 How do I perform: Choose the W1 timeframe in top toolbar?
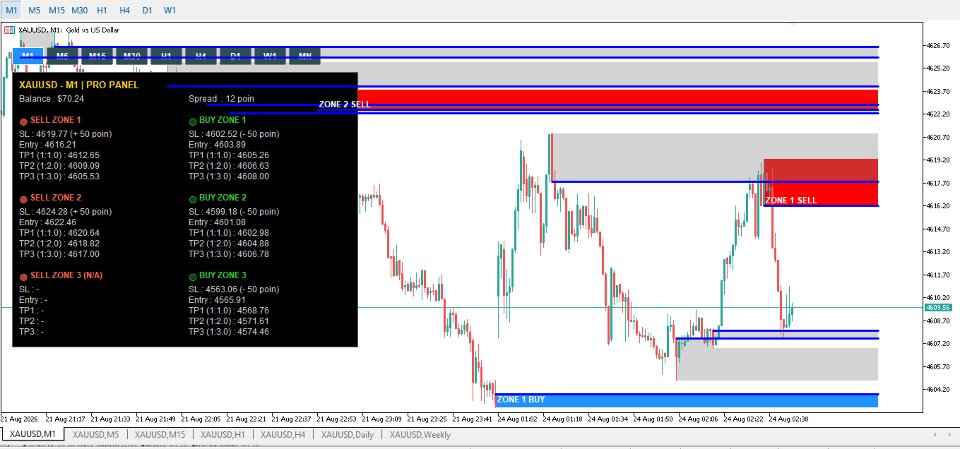[170, 10]
